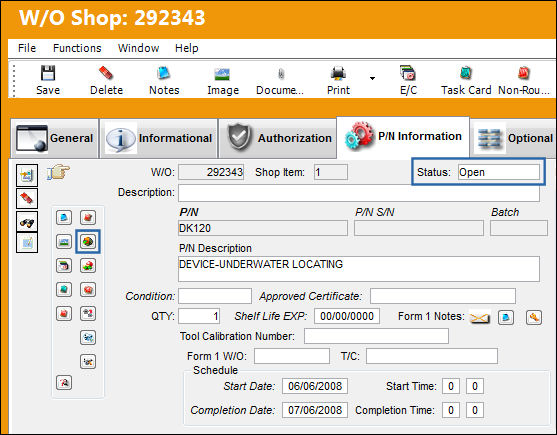Click the red eraser icon above the binoculars
Image resolution: width=557 pixels, height=435 pixels.
click(27, 198)
